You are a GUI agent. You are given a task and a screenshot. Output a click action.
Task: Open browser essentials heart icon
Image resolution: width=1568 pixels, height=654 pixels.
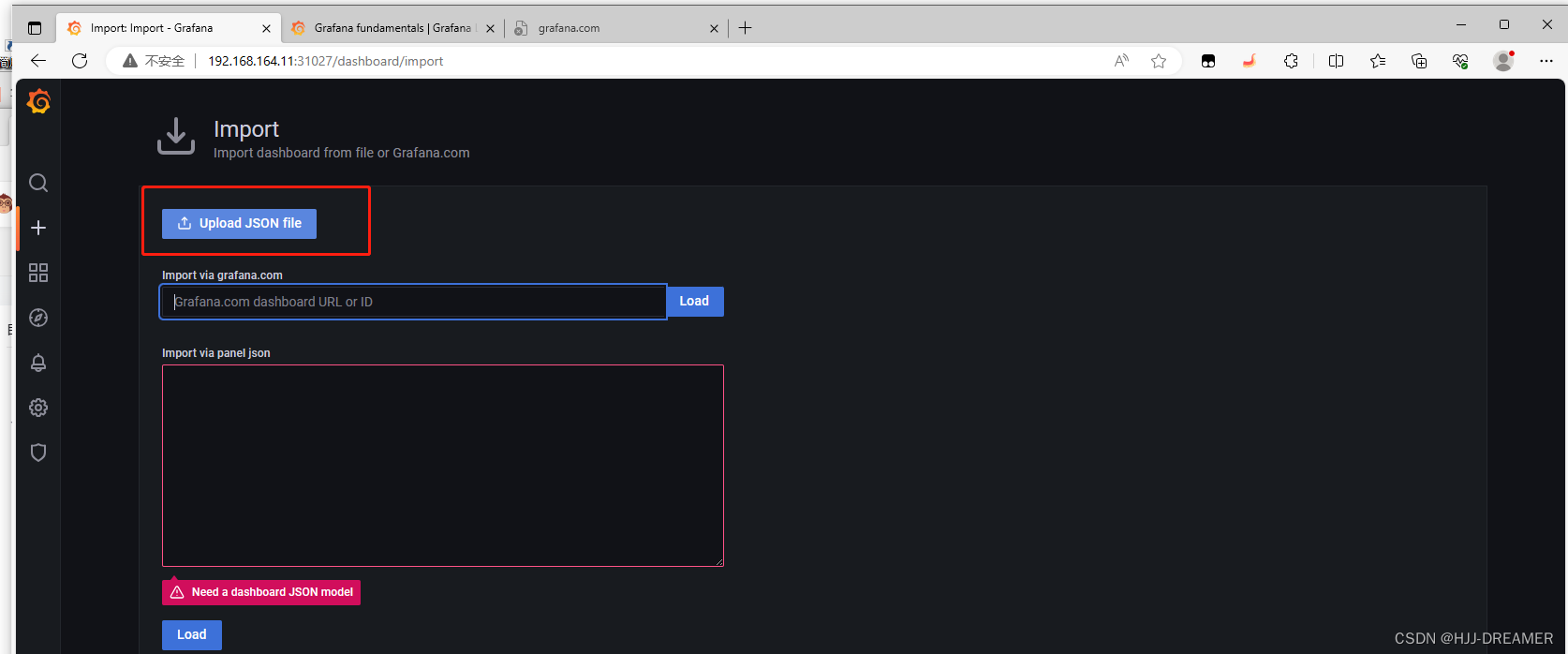point(1460,61)
